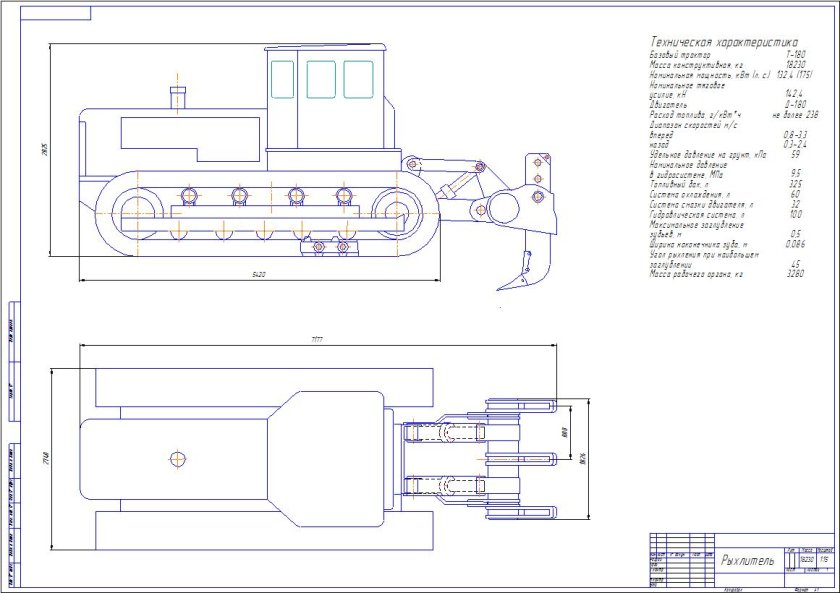Select the right cab window
Viewport: 840px width, 593px height.
358,78
